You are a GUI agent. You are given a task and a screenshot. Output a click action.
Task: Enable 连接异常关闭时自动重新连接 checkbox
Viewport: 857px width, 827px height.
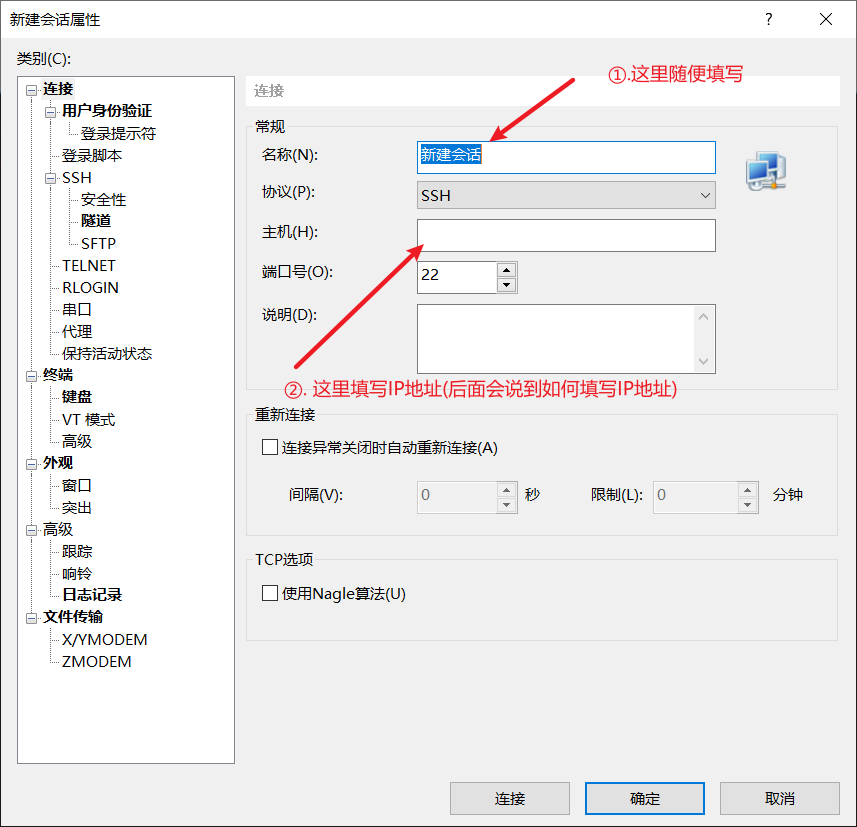point(270,446)
